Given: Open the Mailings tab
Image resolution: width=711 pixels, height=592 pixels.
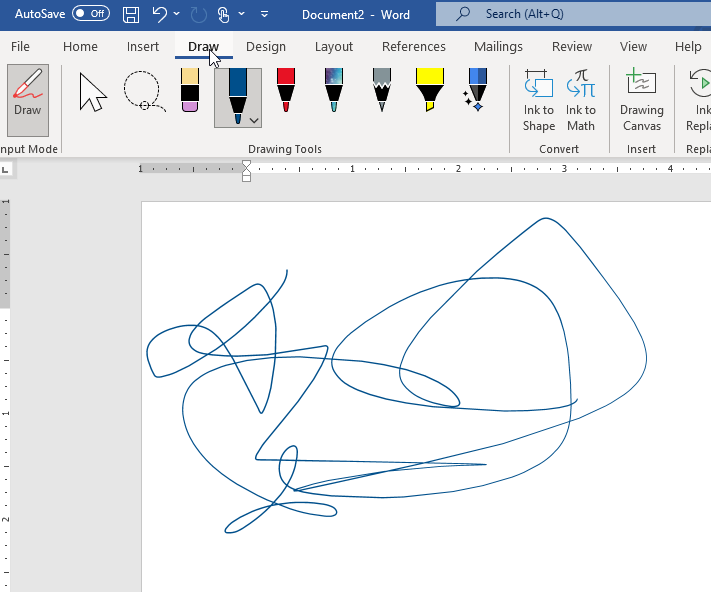Looking at the screenshot, I should (x=498, y=47).
